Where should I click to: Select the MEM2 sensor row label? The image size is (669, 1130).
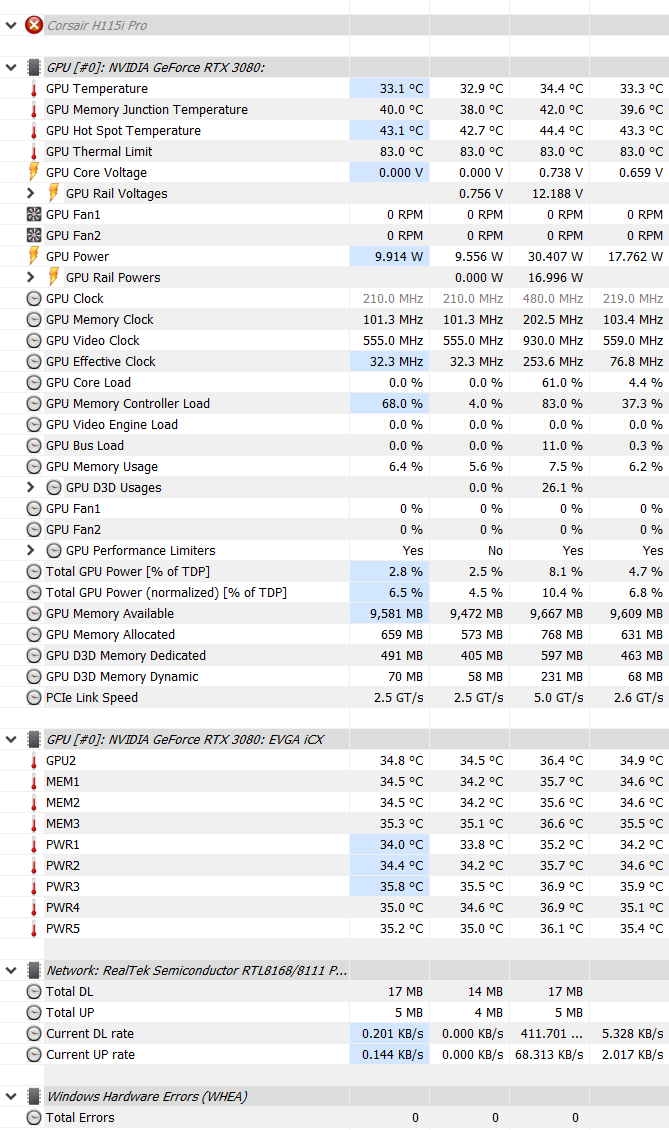[x=63, y=802]
